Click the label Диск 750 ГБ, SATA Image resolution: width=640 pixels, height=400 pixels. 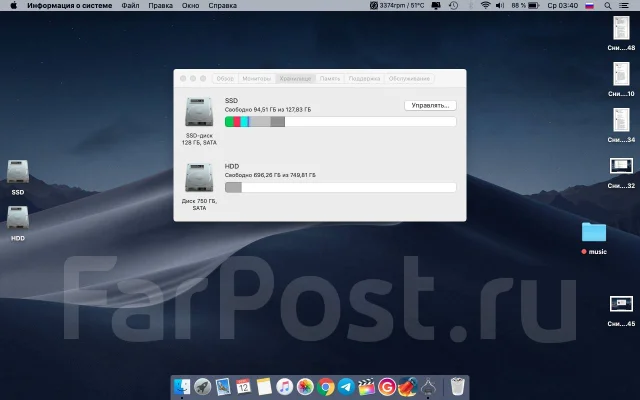pos(199,204)
